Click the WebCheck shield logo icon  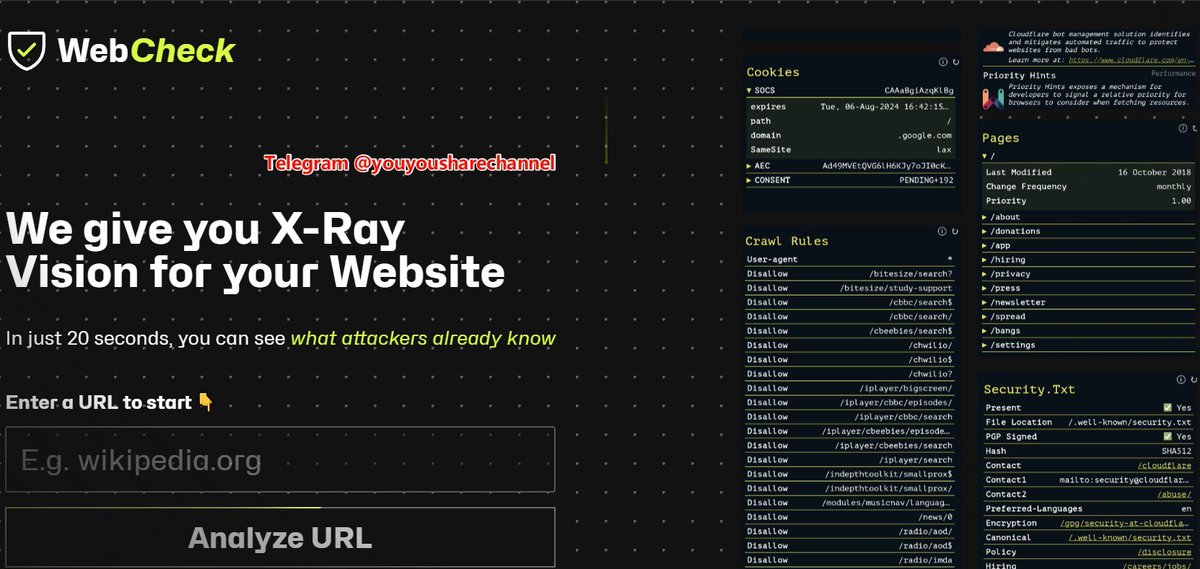point(27,49)
